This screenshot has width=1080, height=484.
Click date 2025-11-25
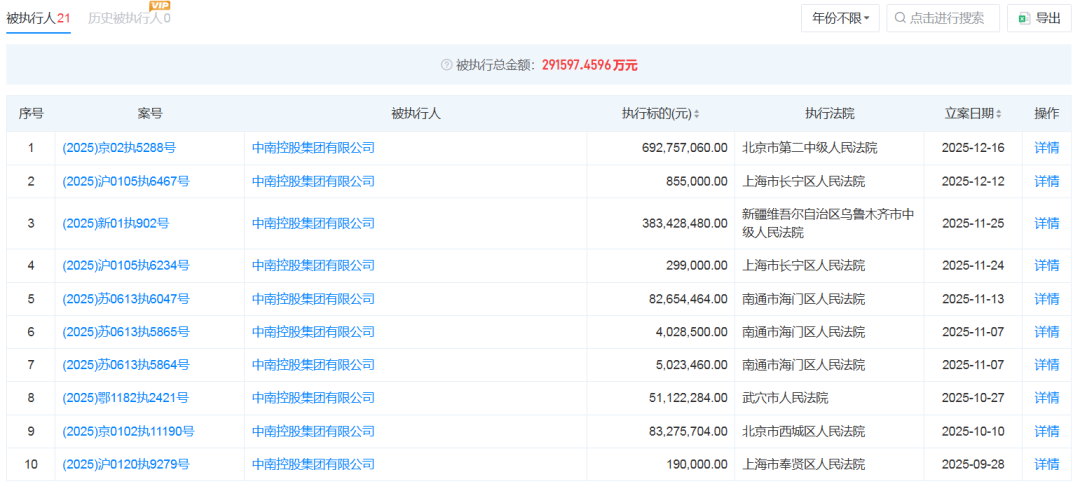point(974,223)
